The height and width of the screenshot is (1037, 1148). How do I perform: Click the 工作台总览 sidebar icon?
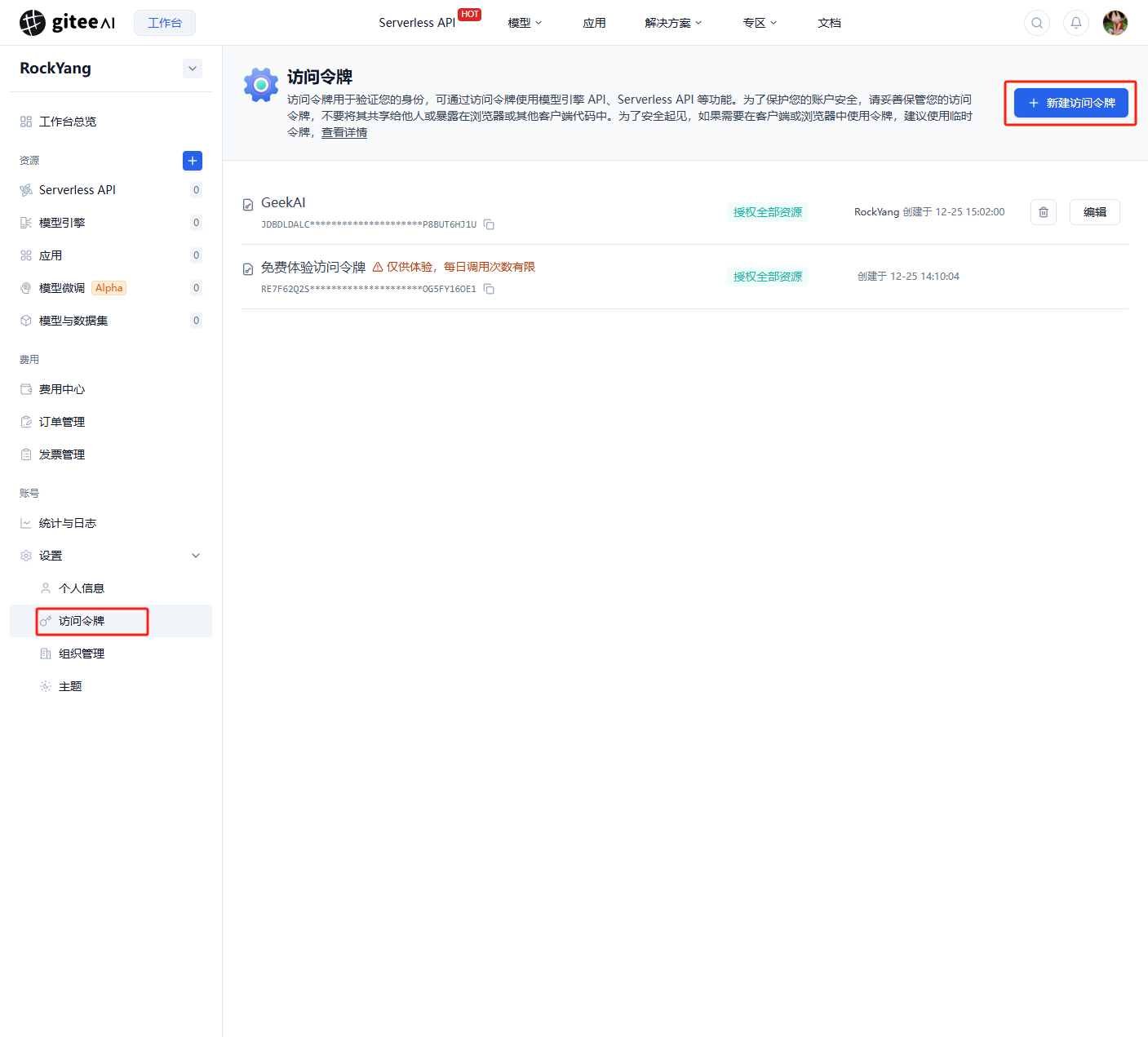coord(26,122)
